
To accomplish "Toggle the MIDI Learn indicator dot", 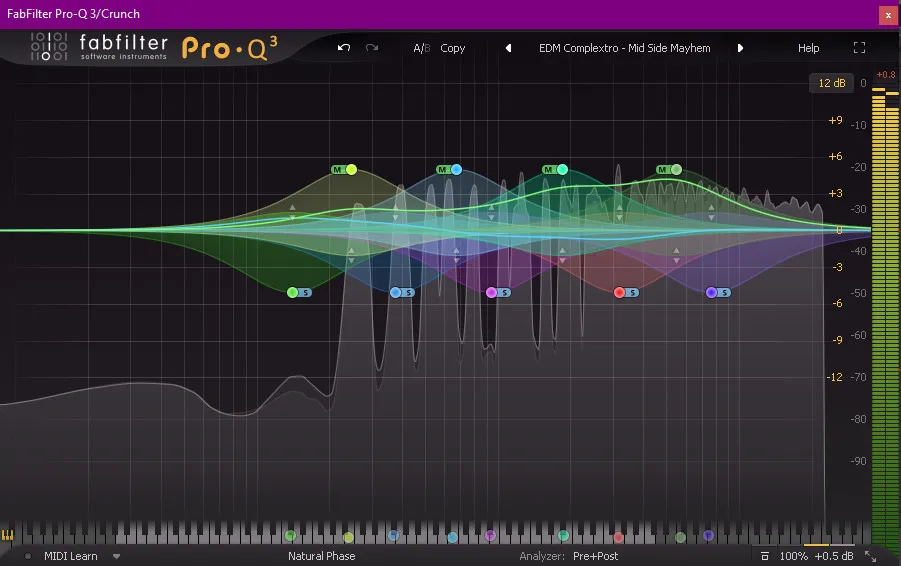I will click(x=28, y=556).
